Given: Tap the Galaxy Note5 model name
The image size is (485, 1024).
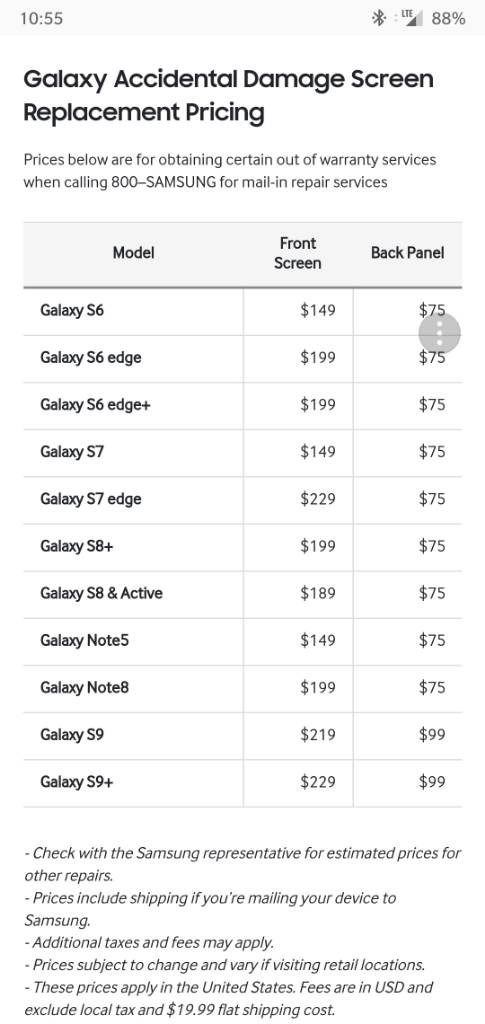Looking at the screenshot, I should point(84,640).
